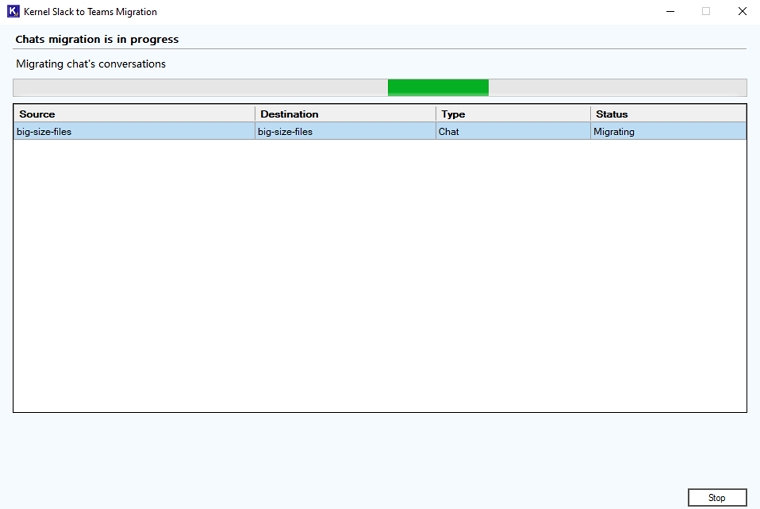Click the Kernel app logo icon
Screen dimensions: 760x509
click(13, 11)
